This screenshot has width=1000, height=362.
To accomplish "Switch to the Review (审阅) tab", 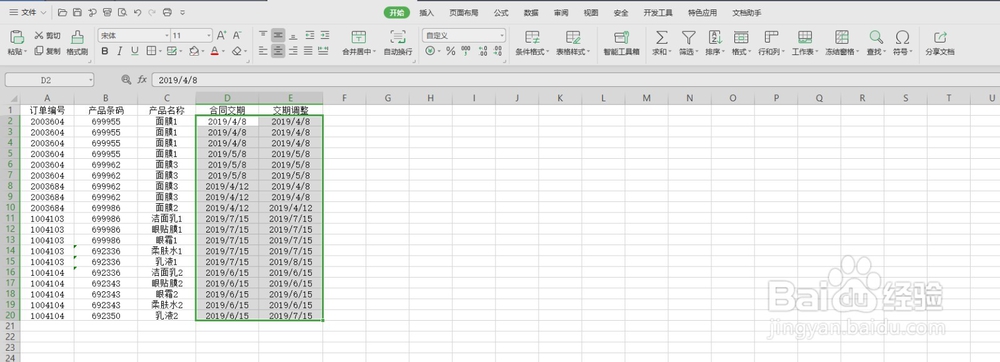I will 561,13.
